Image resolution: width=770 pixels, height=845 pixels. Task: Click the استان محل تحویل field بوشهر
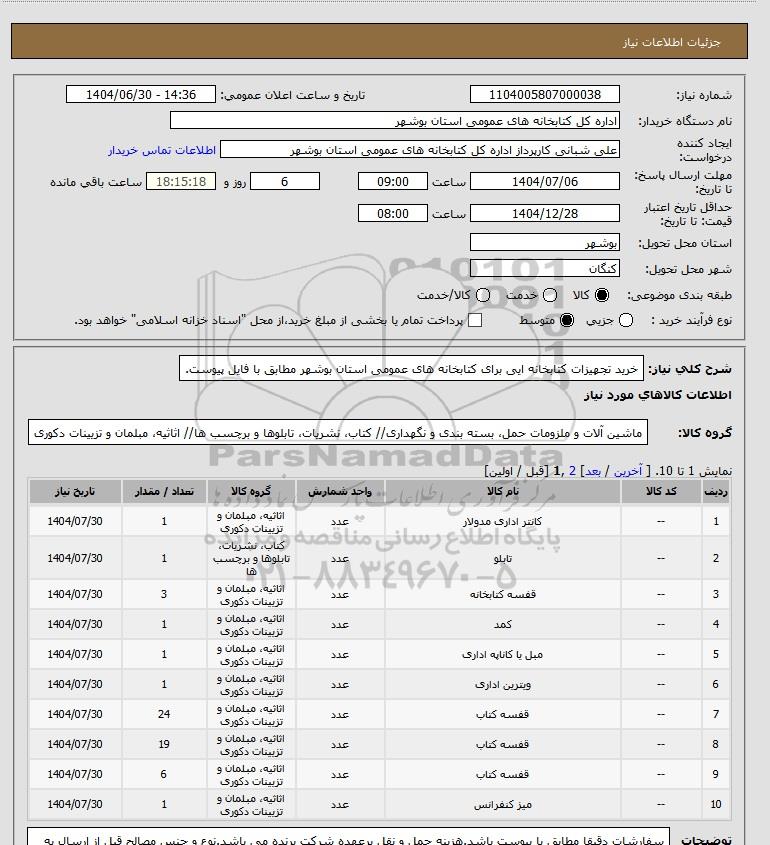click(544, 242)
